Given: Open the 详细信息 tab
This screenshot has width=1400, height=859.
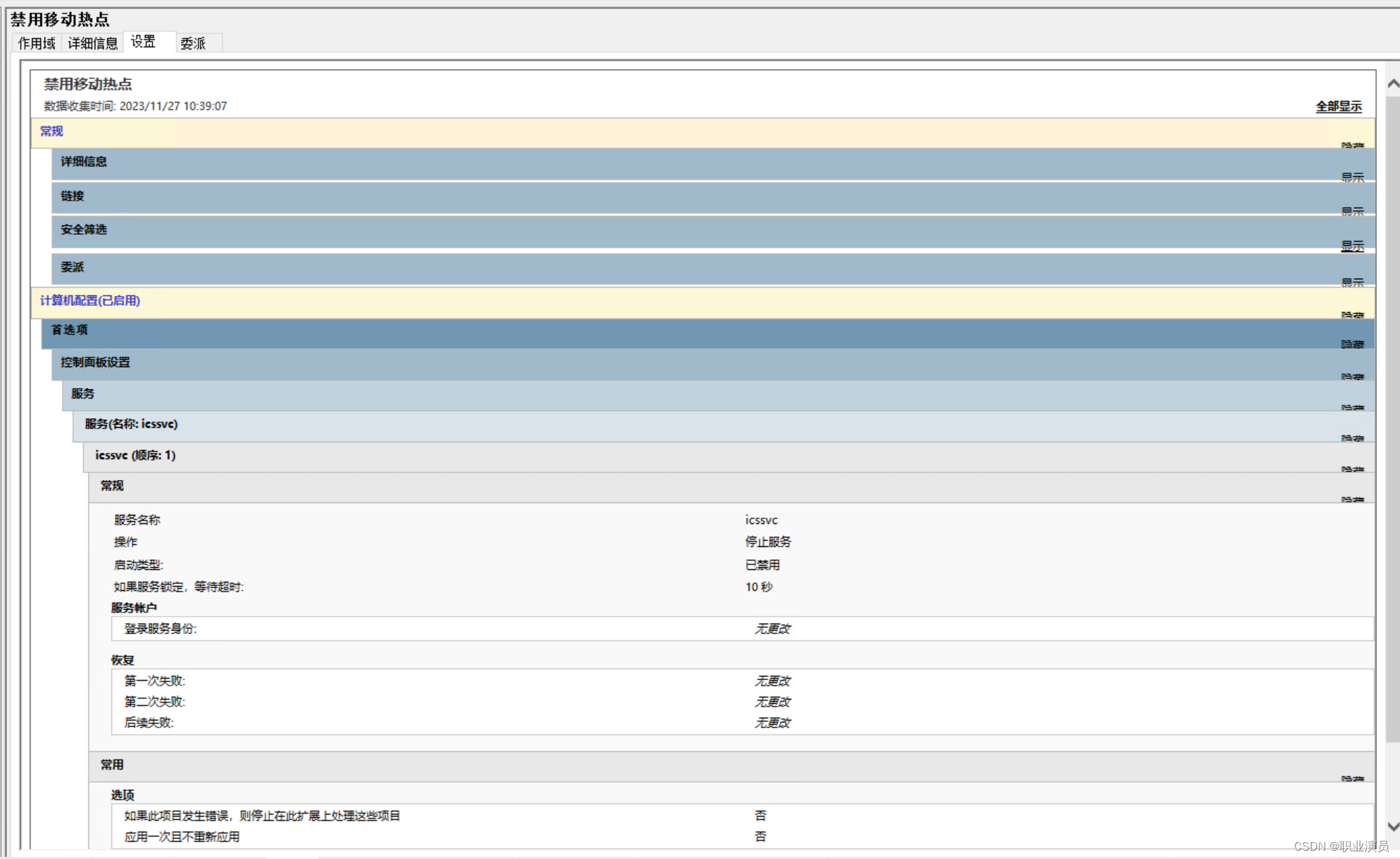Looking at the screenshot, I should [x=92, y=43].
